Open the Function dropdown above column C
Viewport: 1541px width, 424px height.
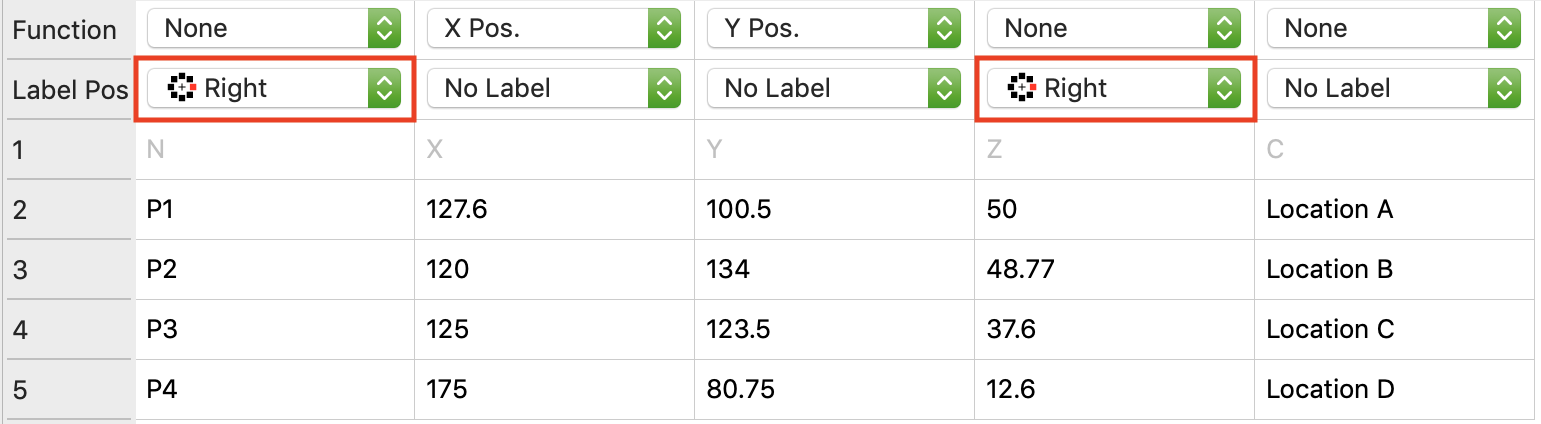click(x=1394, y=29)
